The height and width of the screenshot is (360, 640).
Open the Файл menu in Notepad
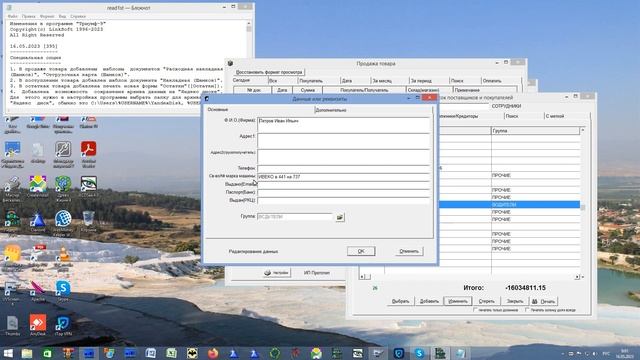(x=13, y=16)
